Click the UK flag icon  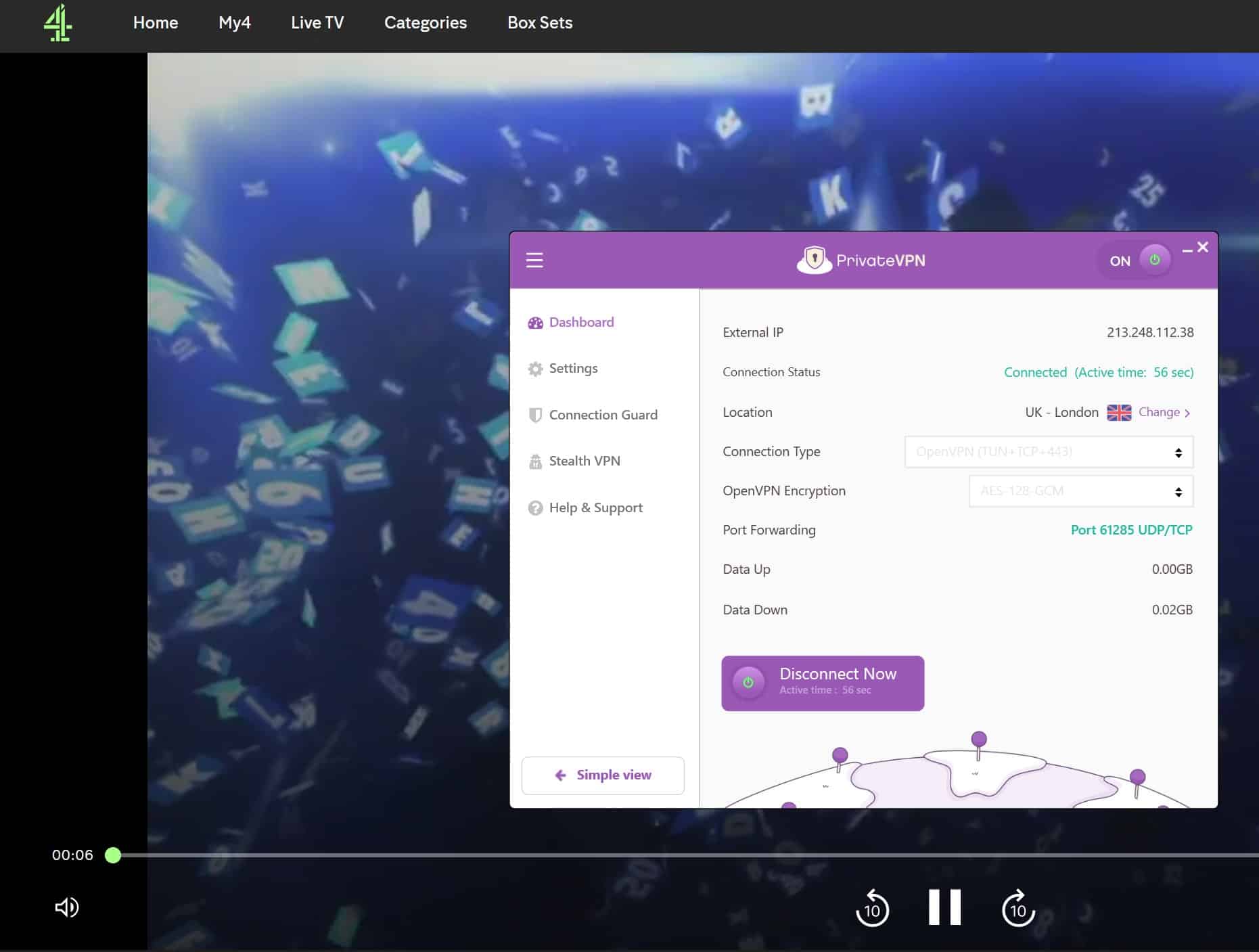1119,412
